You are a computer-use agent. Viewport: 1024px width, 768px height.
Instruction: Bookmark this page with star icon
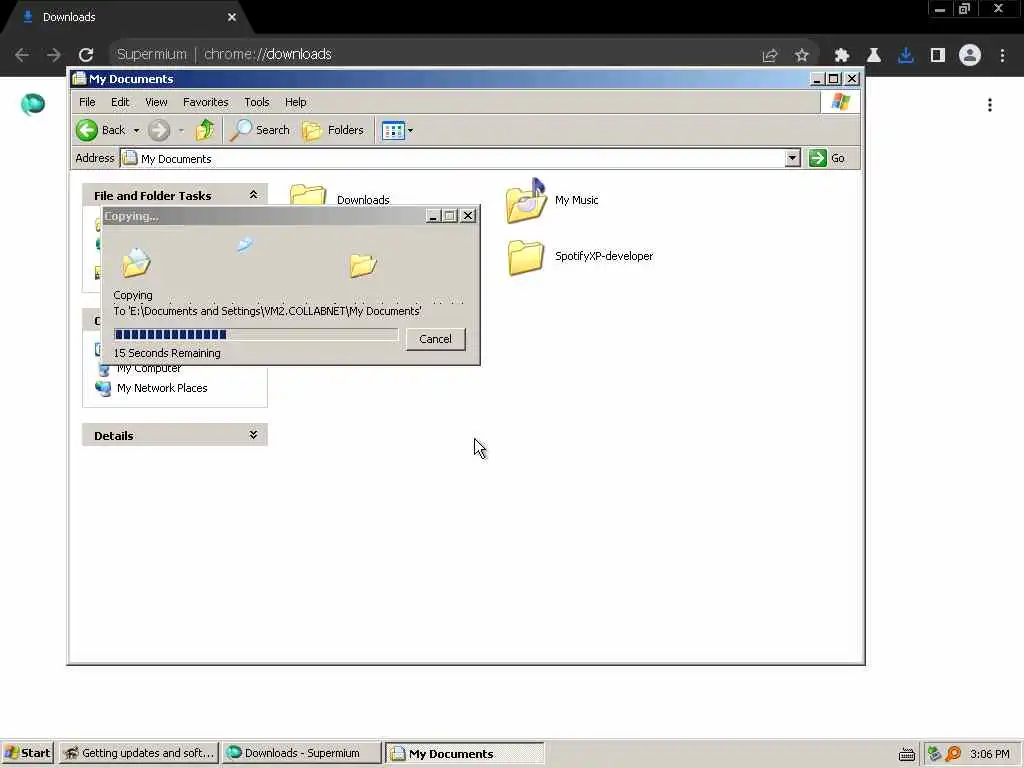pyautogui.click(x=802, y=56)
